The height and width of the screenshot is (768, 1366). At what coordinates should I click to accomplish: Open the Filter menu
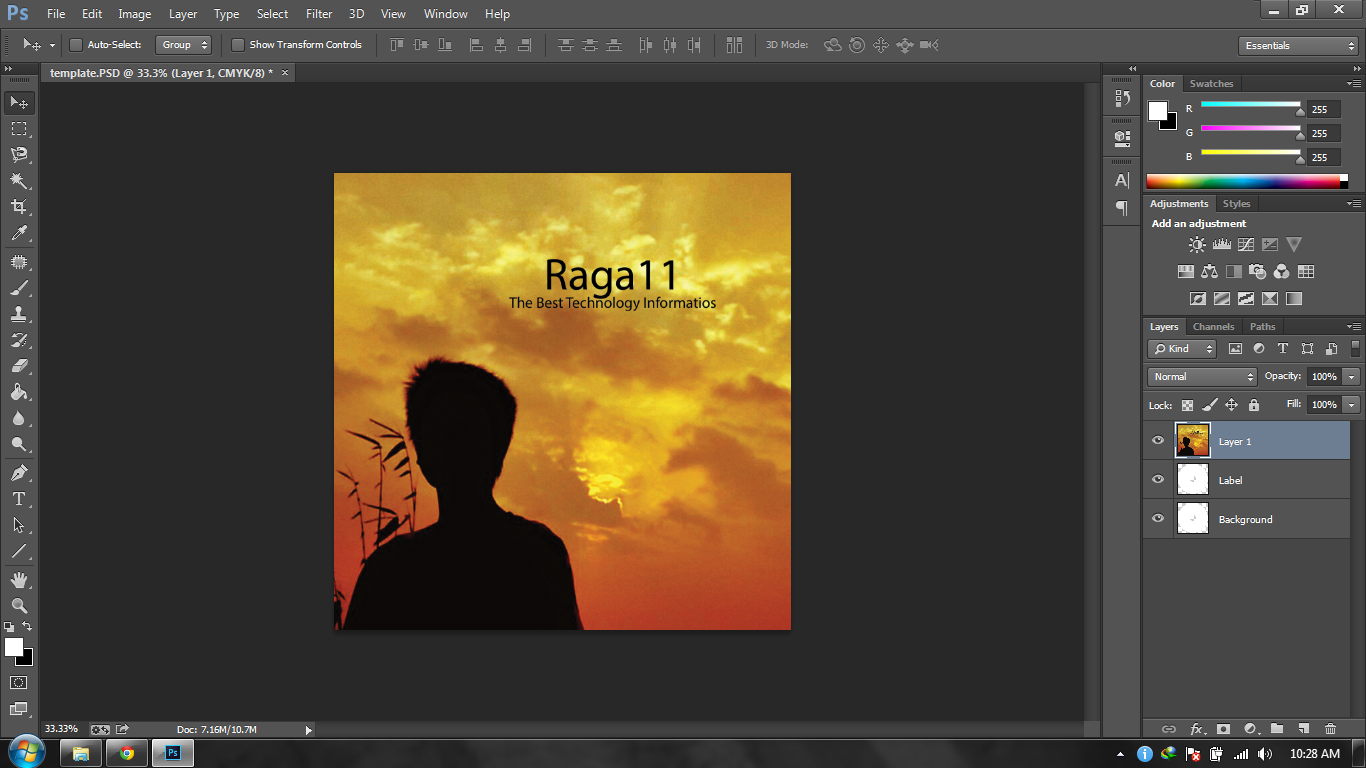pyautogui.click(x=318, y=13)
